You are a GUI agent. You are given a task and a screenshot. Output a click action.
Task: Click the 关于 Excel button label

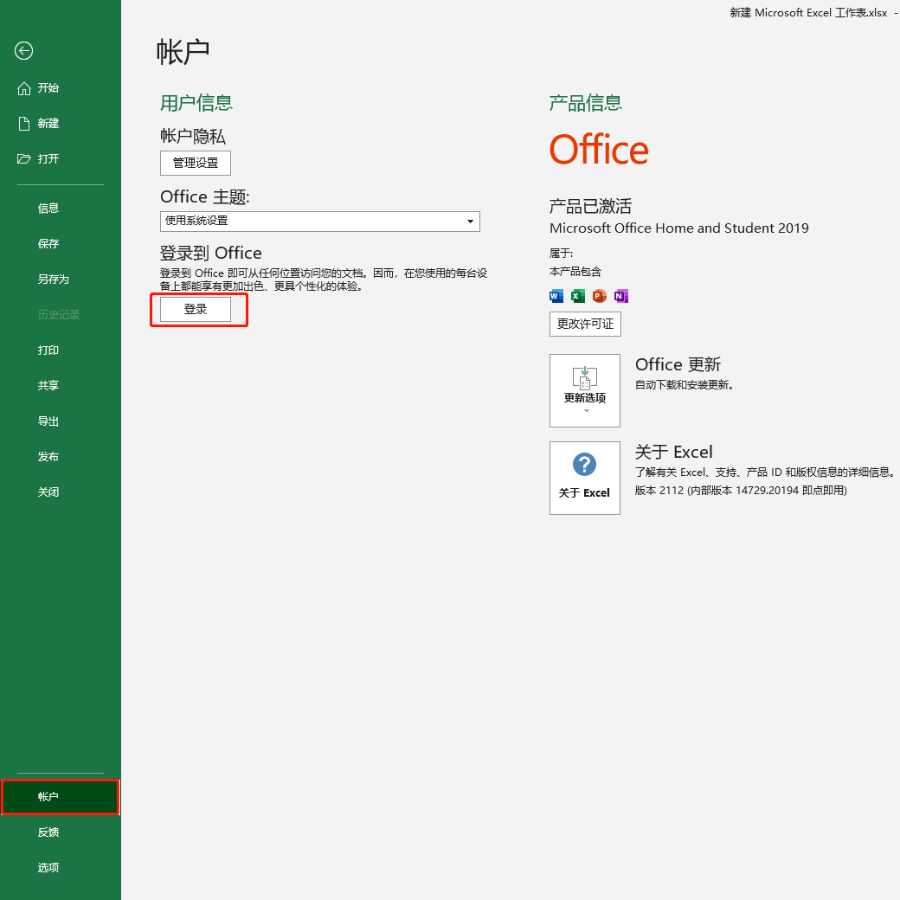pyautogui.click(x=584, y=493)
